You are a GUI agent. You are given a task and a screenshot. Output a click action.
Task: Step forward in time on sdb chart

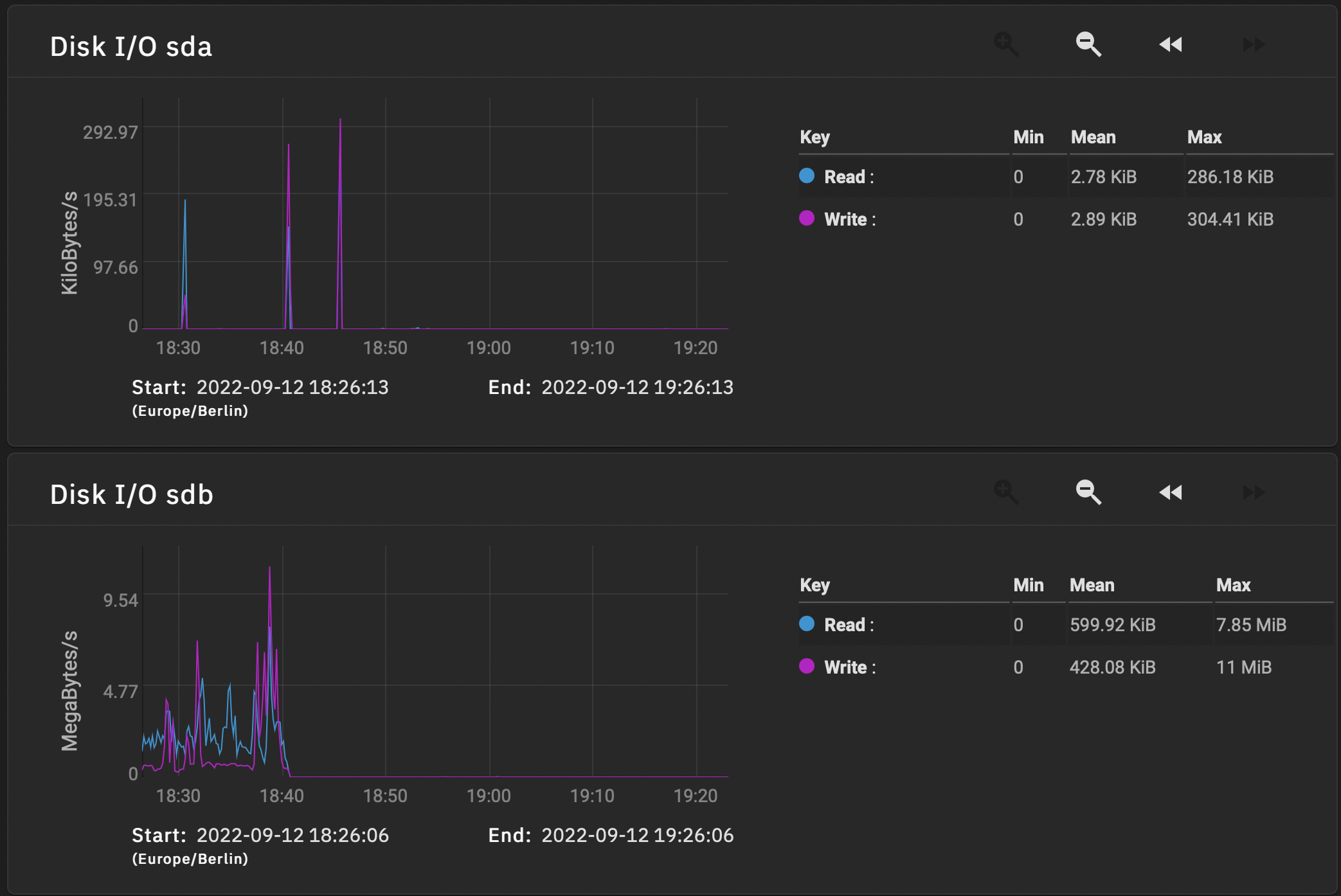coord(1253,492)
